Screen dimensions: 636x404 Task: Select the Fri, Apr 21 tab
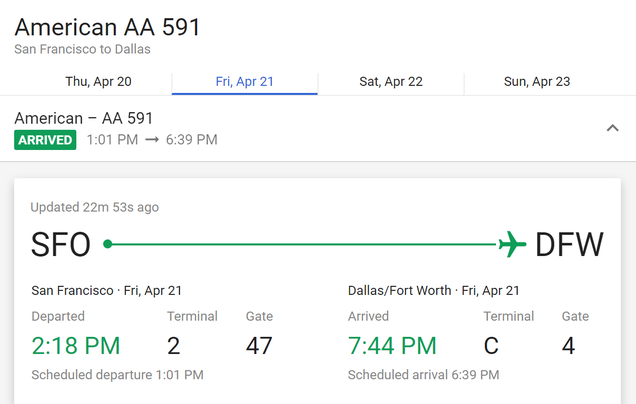(245, 82)
